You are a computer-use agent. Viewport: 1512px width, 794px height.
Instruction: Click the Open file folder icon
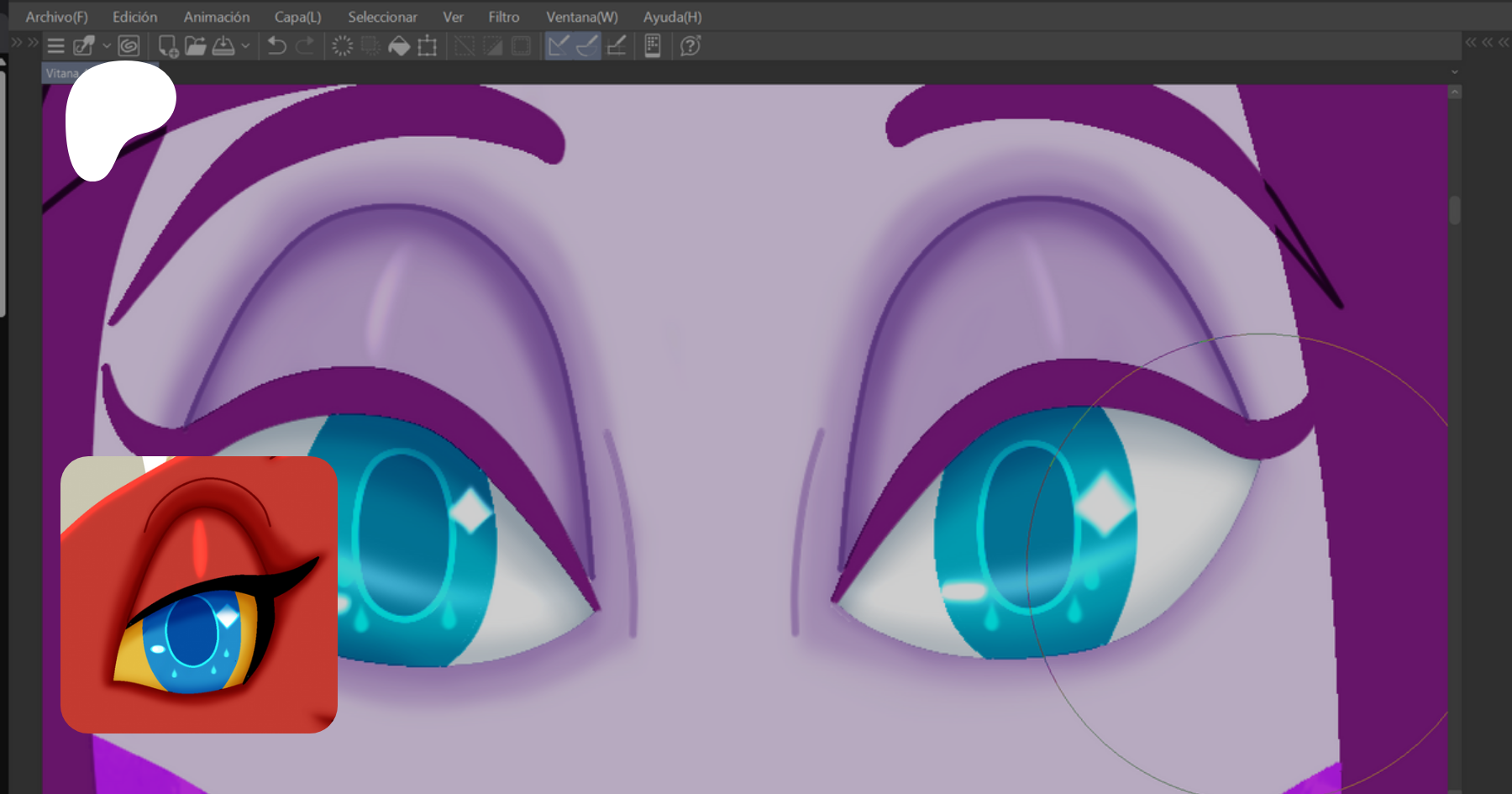(195, 46)
